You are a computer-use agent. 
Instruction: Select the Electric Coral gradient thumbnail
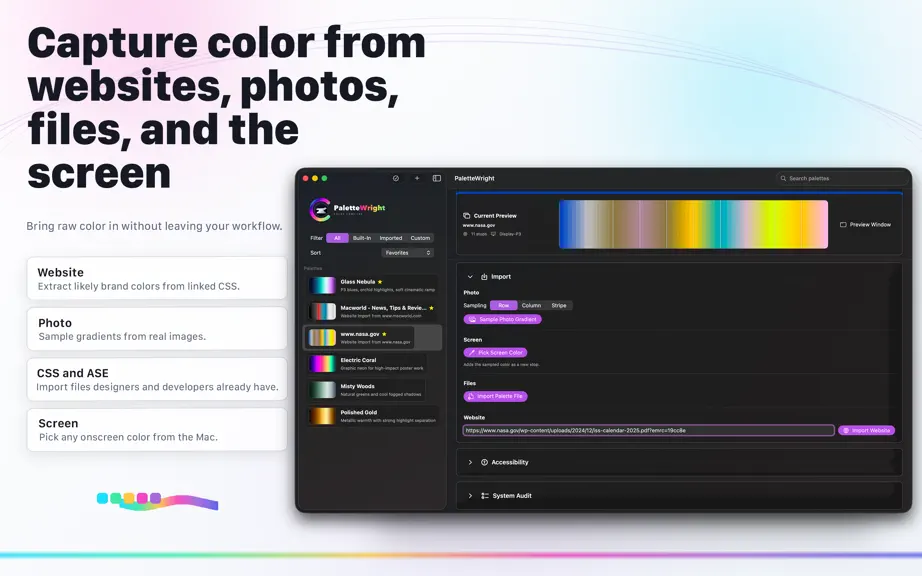(322, 364)
